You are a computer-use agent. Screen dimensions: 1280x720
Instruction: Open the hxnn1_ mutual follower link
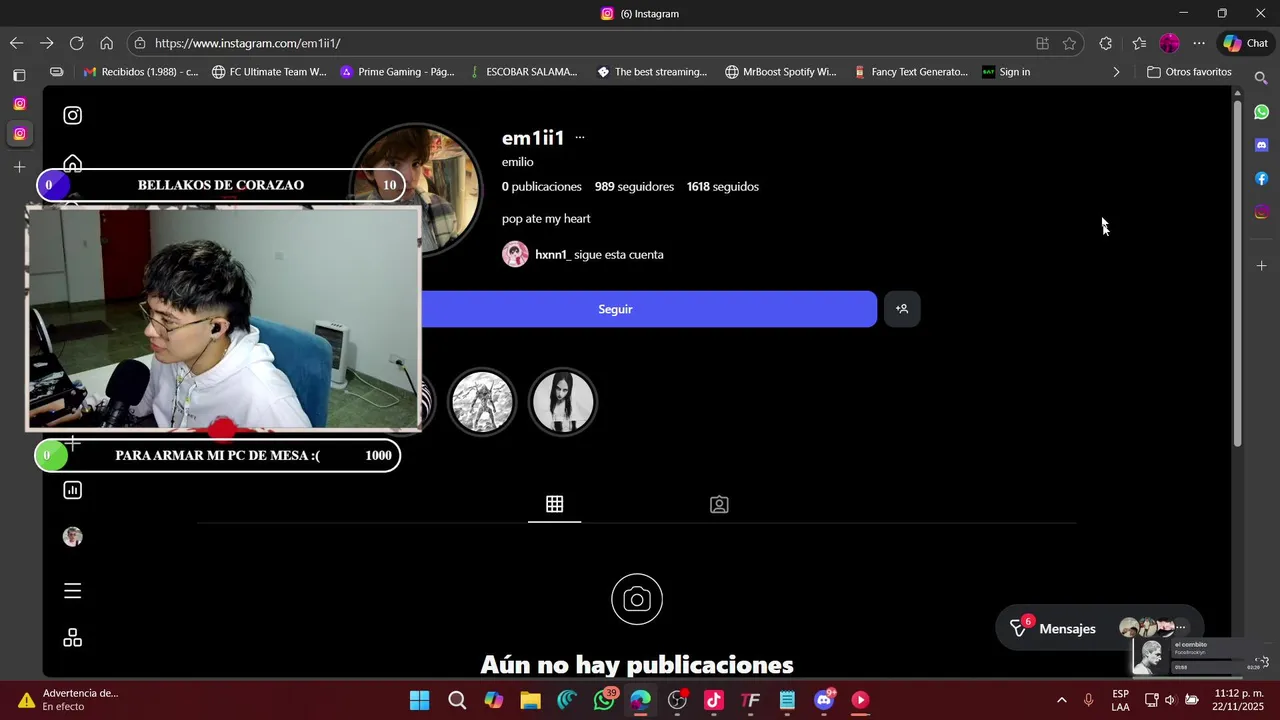click(552, 255)
